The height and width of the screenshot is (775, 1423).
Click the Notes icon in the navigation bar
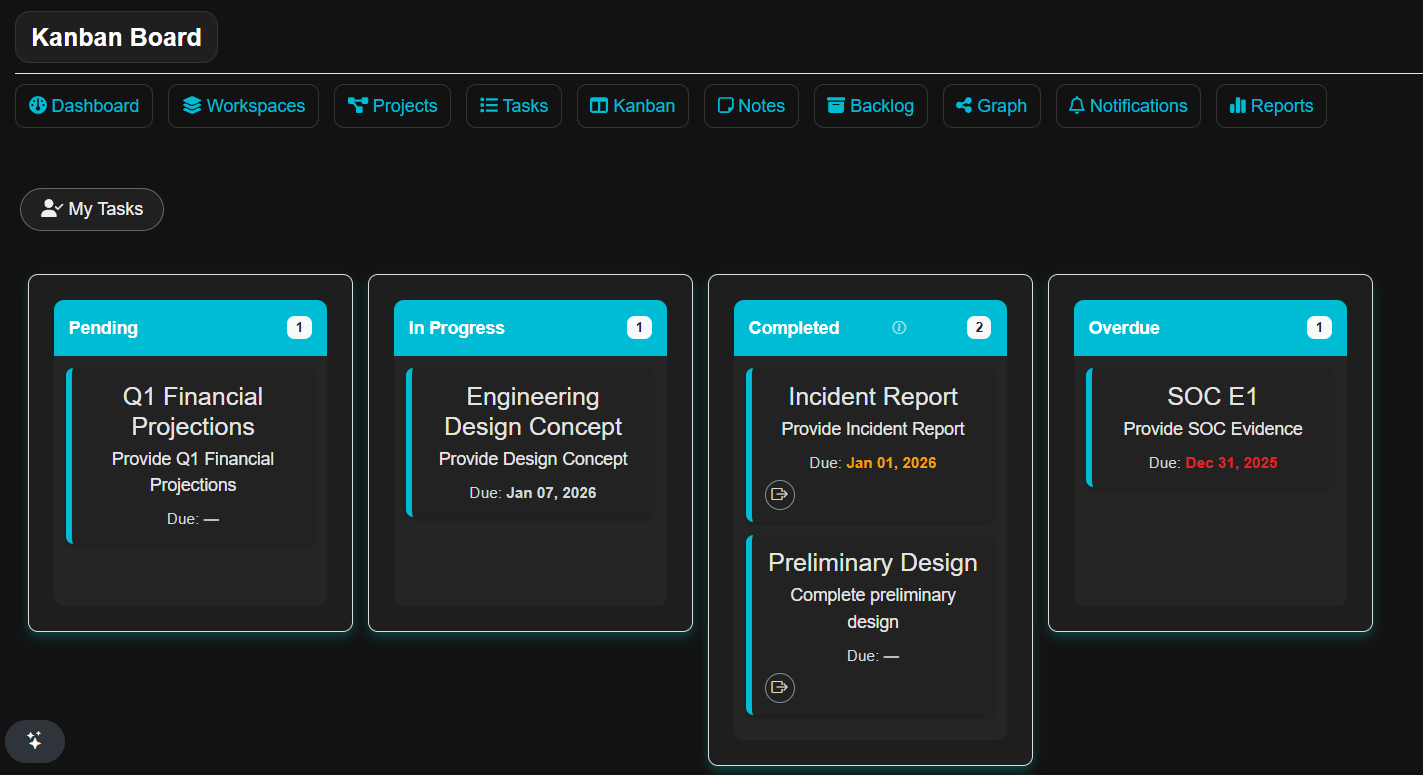coord(727,105)
